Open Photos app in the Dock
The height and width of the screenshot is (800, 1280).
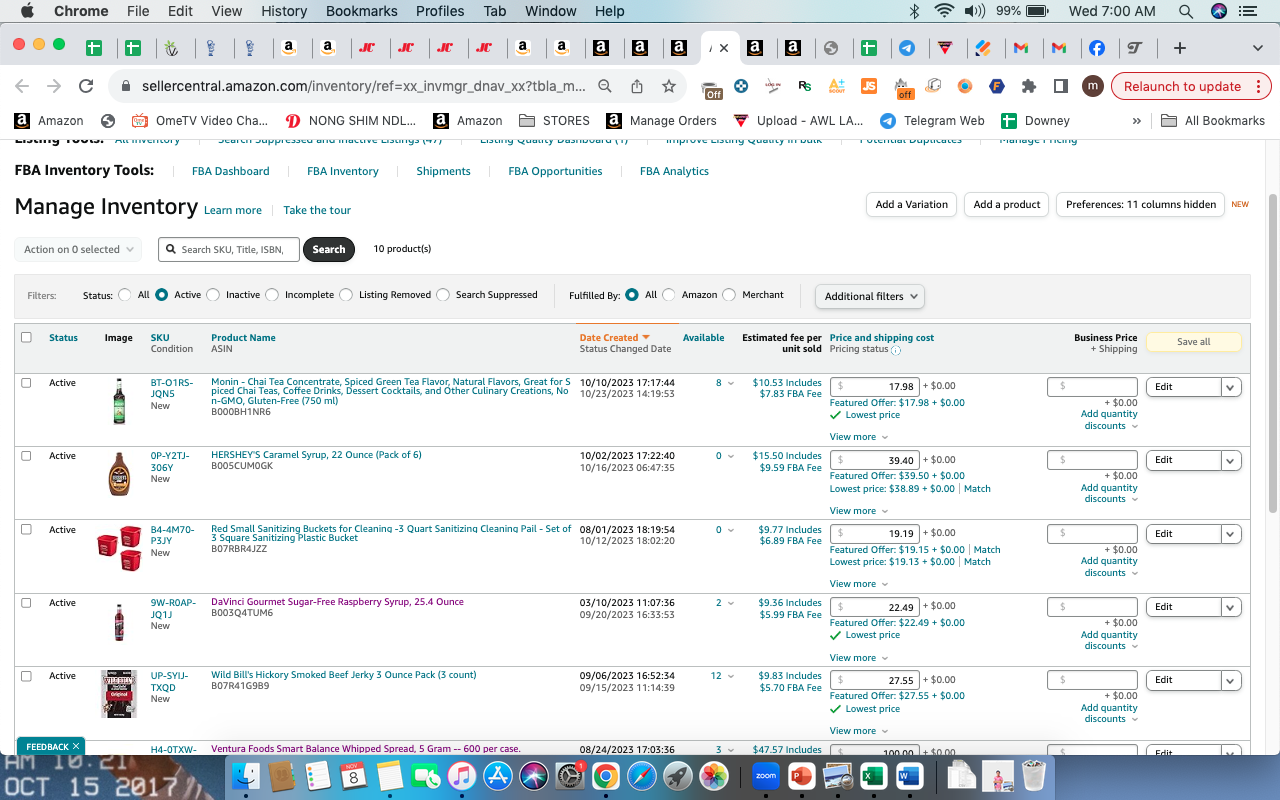714,775
